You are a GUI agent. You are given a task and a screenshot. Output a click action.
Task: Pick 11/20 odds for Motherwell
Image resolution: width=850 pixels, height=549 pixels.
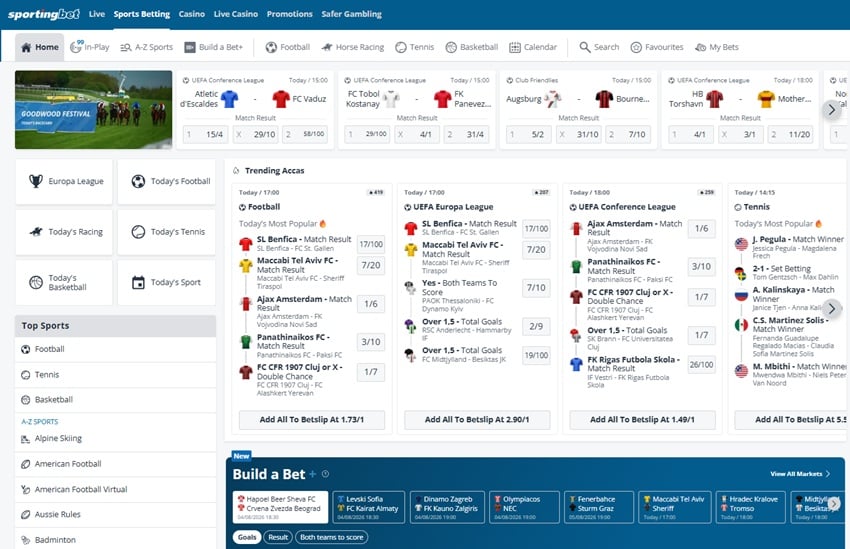[x=790, y=134]
